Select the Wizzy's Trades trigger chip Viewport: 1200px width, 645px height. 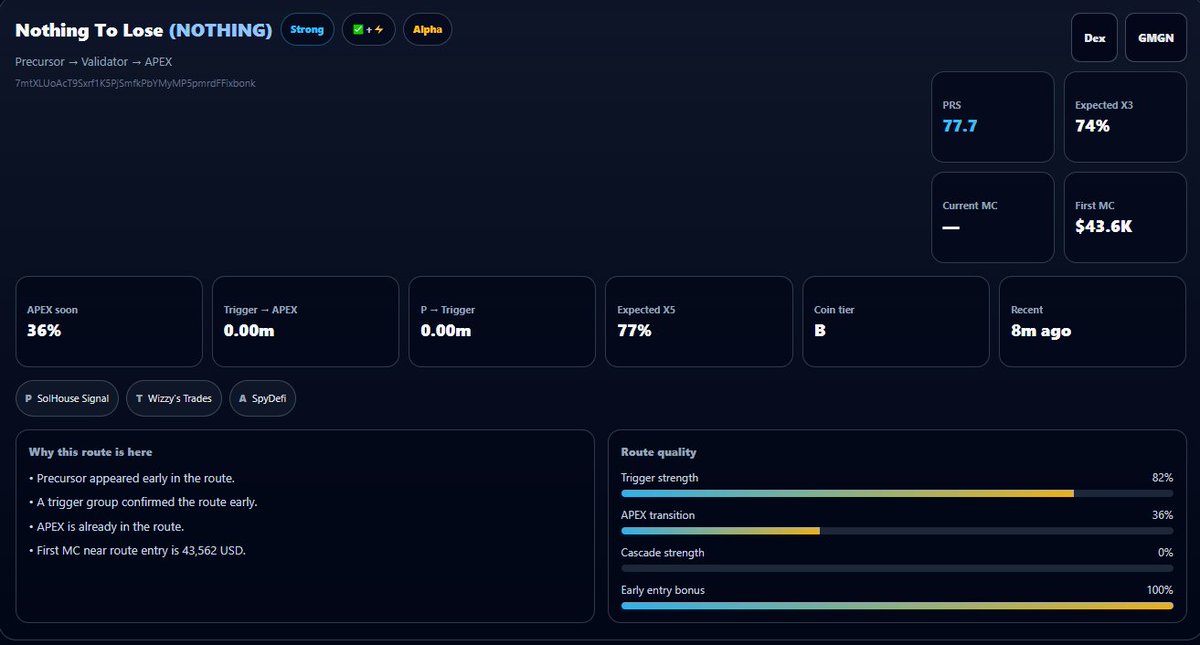(174, 398)
